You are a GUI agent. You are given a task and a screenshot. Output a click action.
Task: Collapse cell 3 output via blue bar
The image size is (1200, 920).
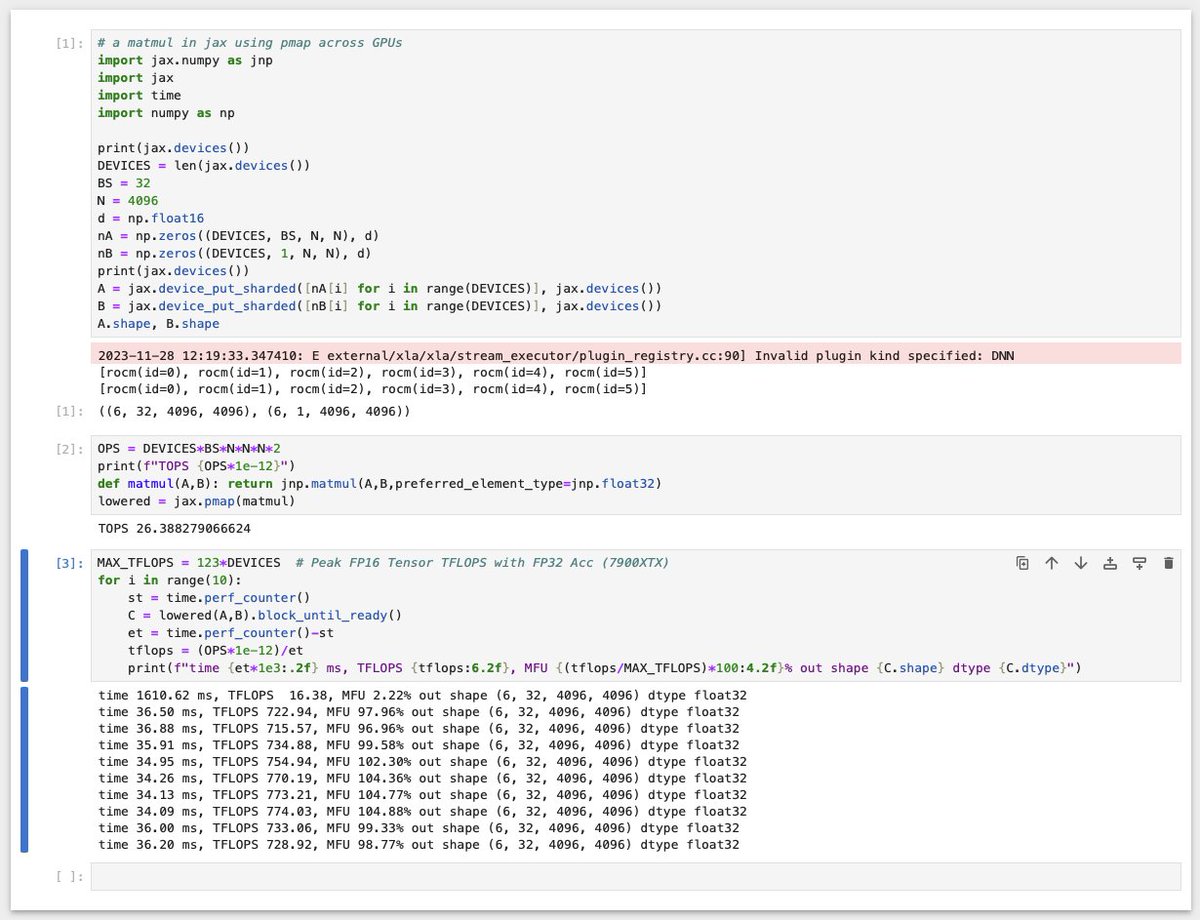click(25, 769)
